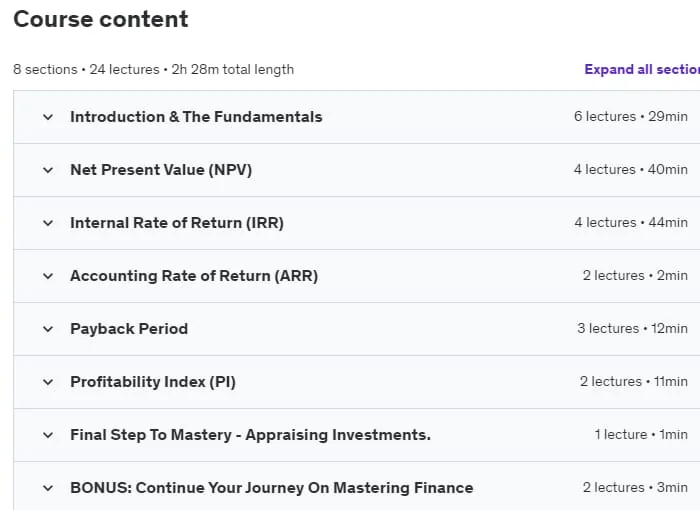Open BONUS: Continue Your Journey section title

271,488
